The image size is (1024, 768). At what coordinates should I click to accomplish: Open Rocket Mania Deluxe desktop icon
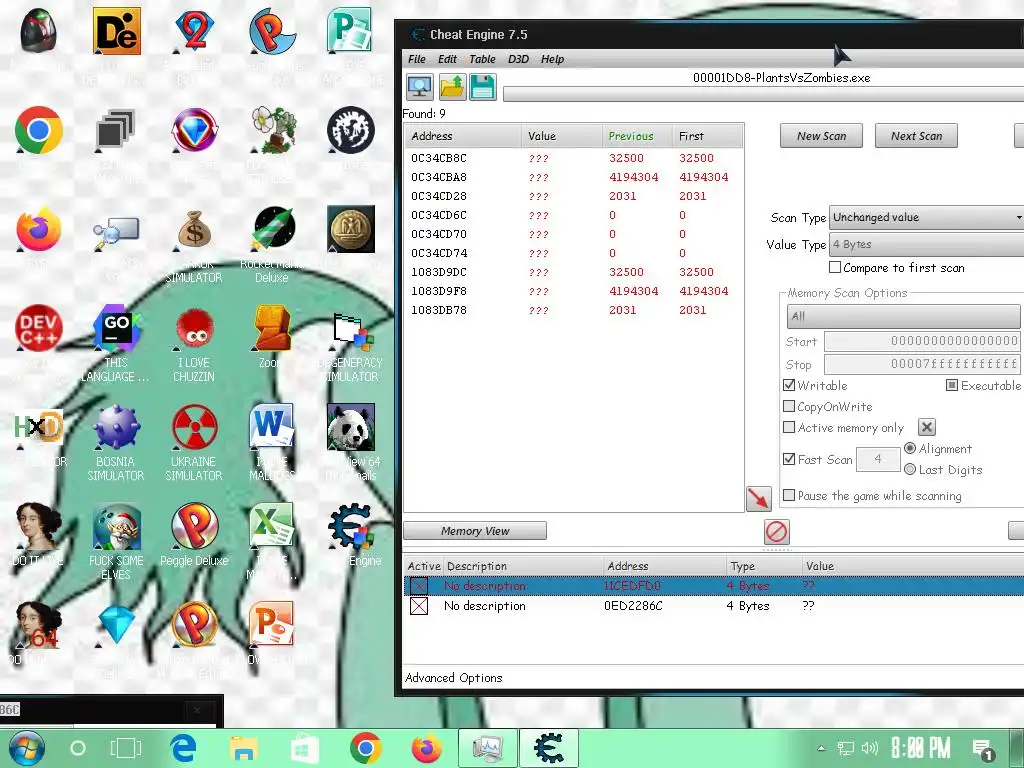[x=272, y=229]
